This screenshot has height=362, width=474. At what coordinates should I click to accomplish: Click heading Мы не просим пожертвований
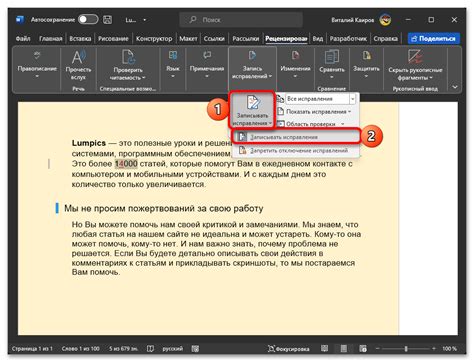pyautogui.click(x=164, y=209)
